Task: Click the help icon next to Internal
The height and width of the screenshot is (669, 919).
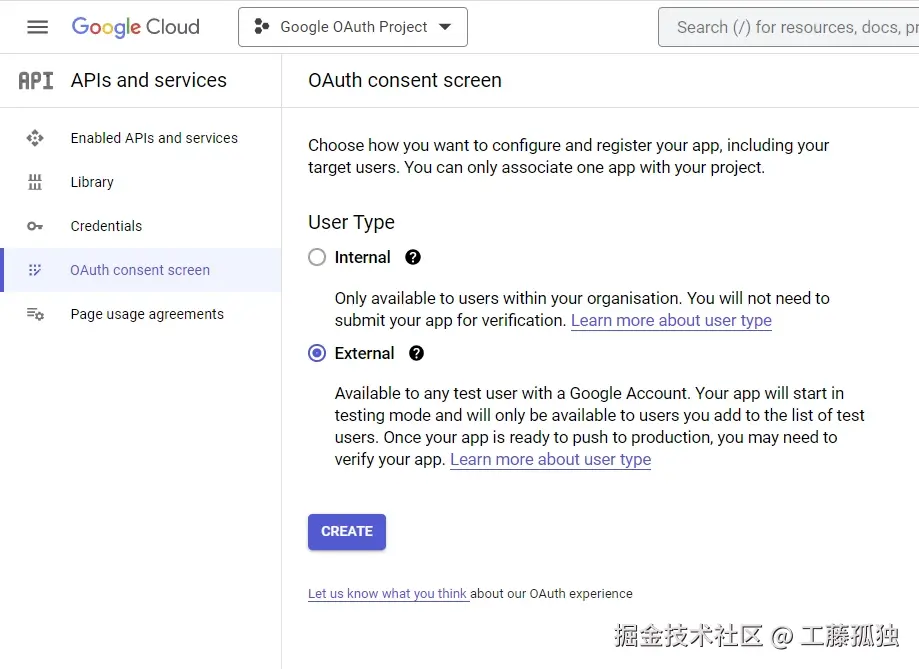Action: coord(412,257)
